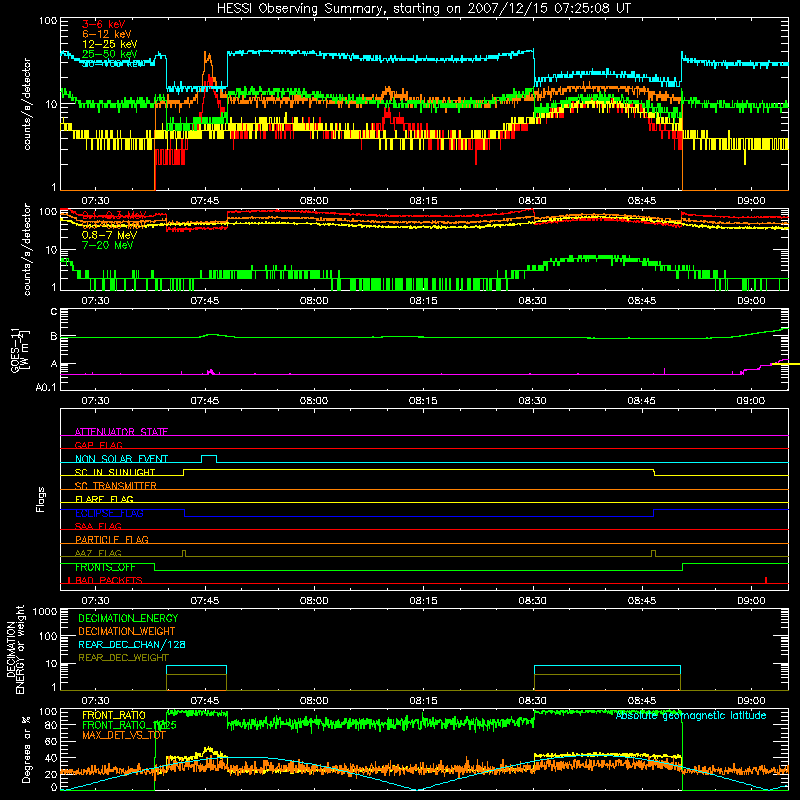Screen dimensions: 800x800
Task: Select the REAR_DEC_WEIGHT legend label
Action: coord(123,658)
